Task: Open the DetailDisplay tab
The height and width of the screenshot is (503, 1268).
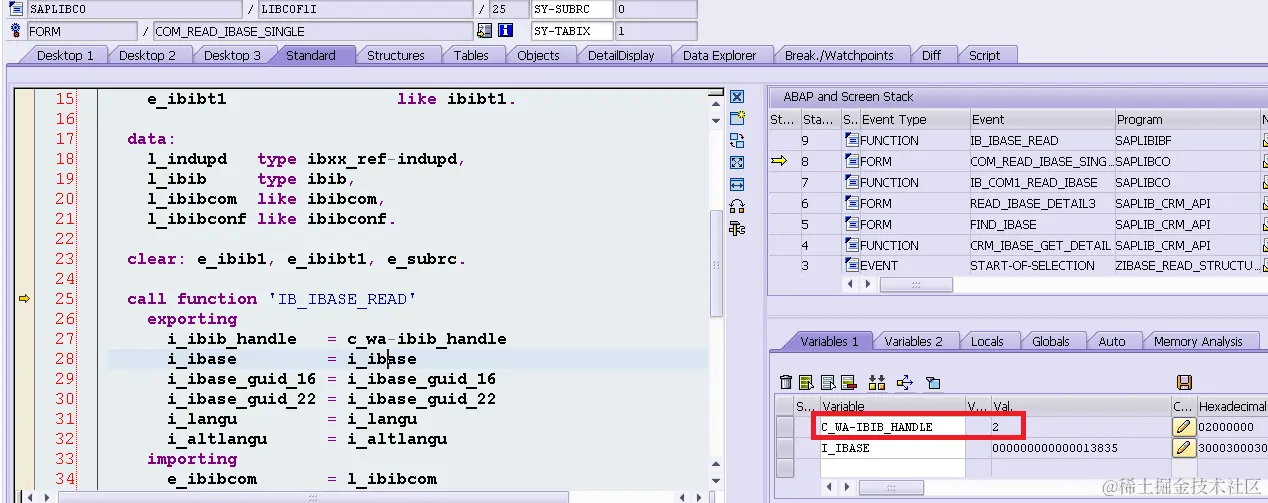Action: pos(621,56)
